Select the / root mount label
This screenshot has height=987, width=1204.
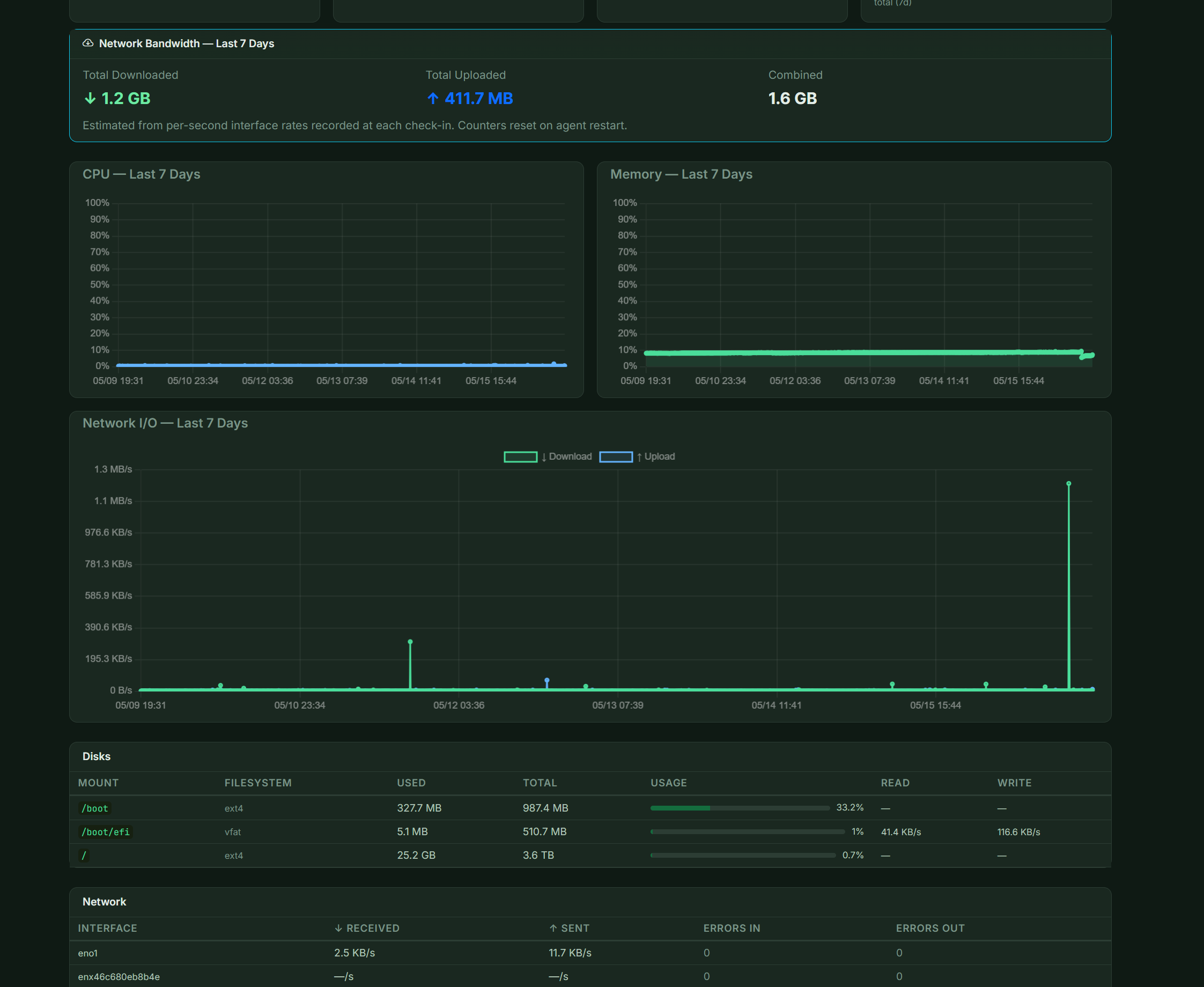(x=84, y=855)
